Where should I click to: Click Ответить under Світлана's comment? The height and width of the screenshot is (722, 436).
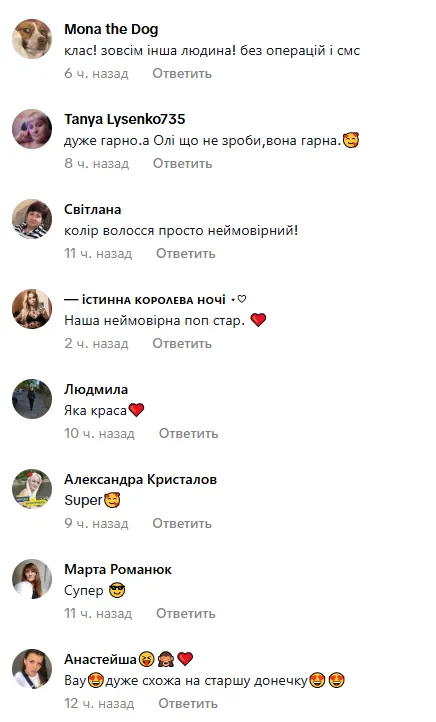click(186, 254)
